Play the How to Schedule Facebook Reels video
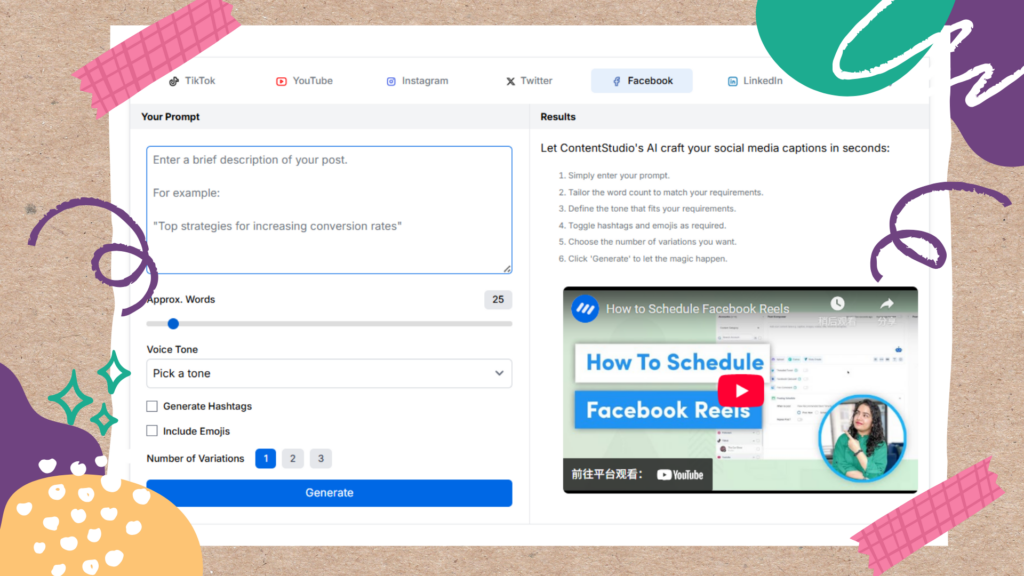This screenshot has width=1024, height=576. [x=741, y=391]
